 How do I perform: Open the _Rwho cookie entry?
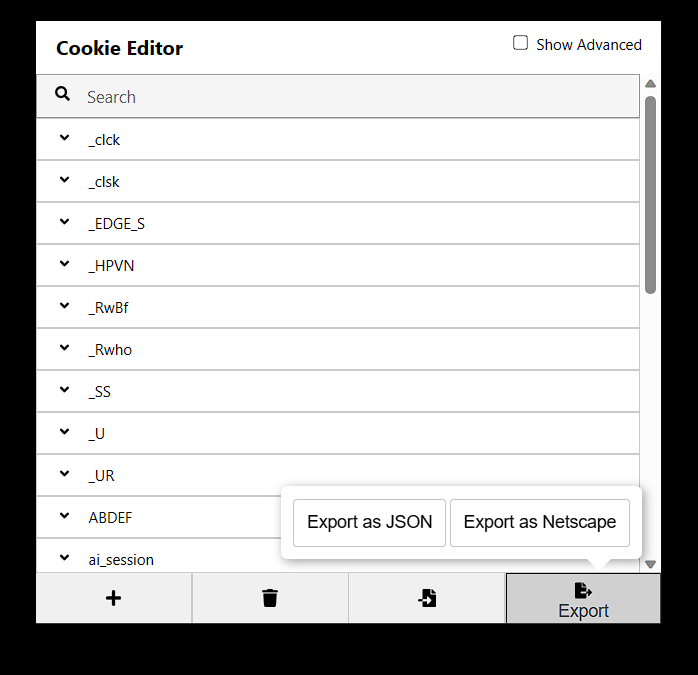point(338,350)
